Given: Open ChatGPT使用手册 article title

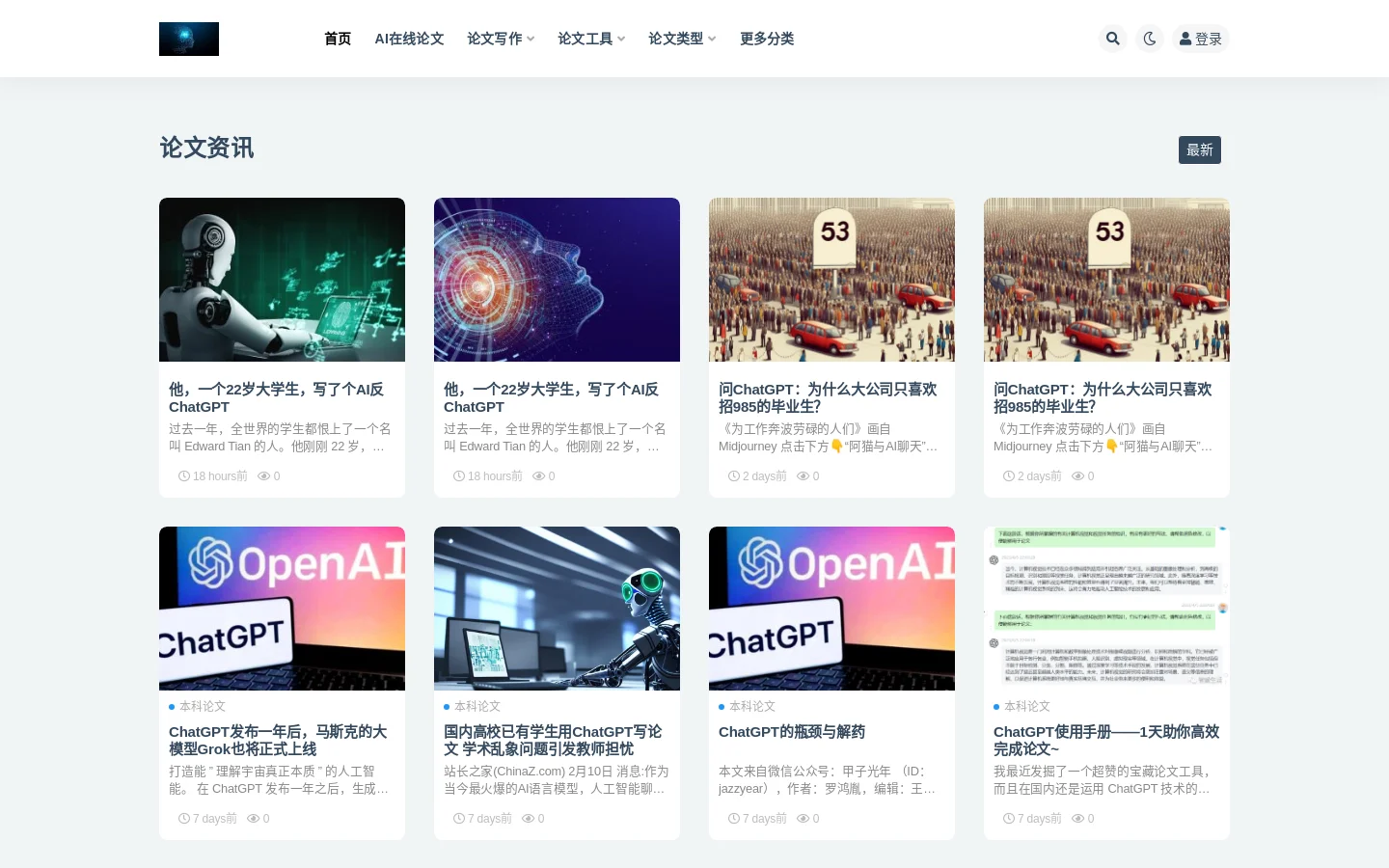Looking at the screenshot, I should pyautogui.click(x=1106, y=740).
